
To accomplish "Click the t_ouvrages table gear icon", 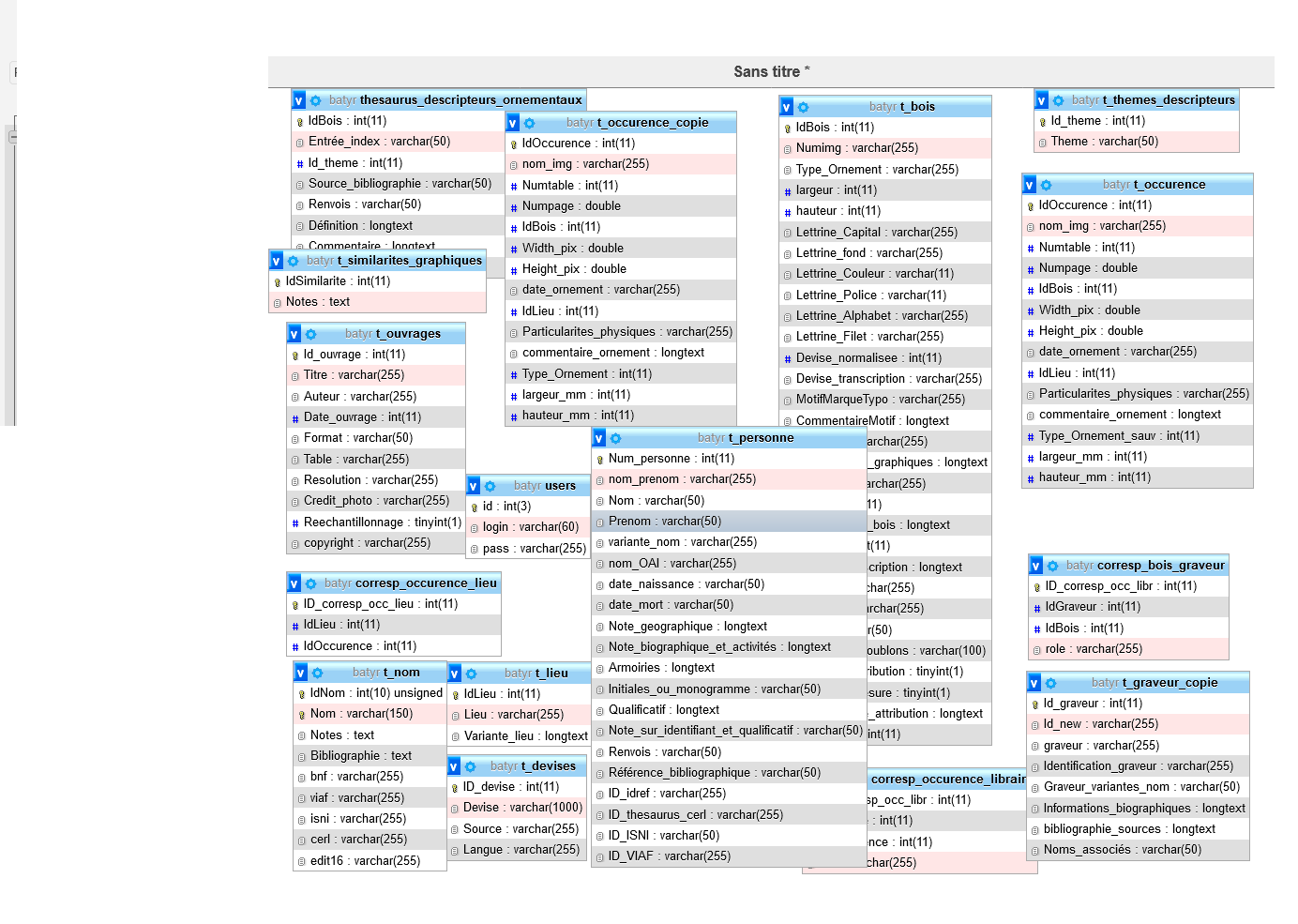I will 311,334.
